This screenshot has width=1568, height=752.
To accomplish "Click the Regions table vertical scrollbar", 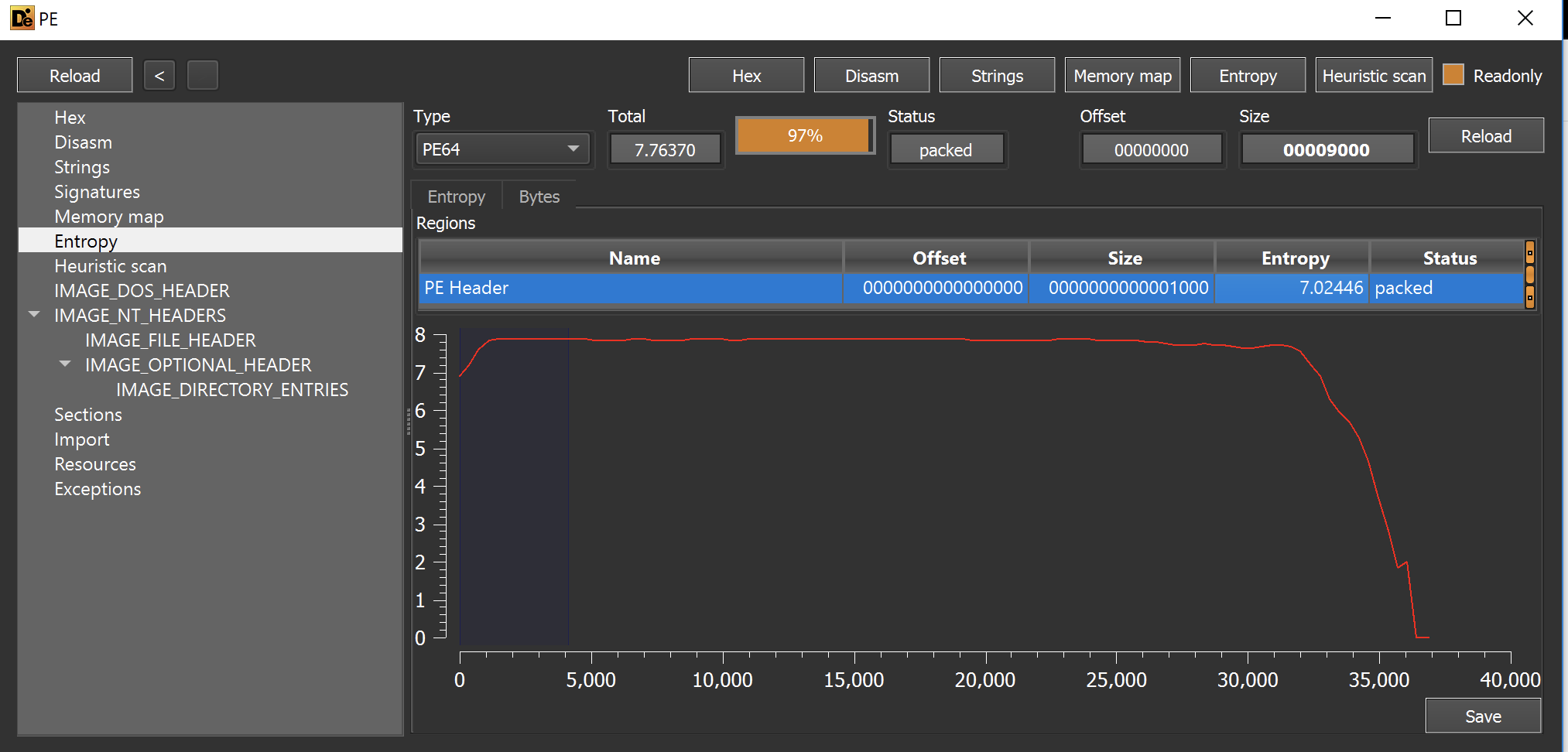I will point(1530,275).
